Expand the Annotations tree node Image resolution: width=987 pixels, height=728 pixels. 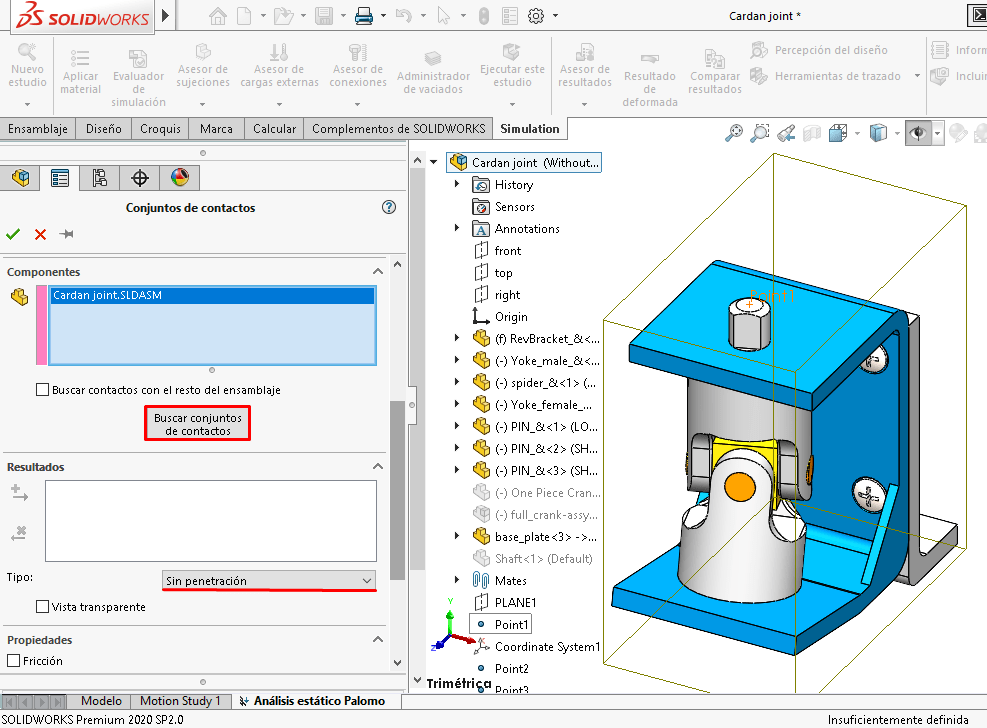point(457,228)
